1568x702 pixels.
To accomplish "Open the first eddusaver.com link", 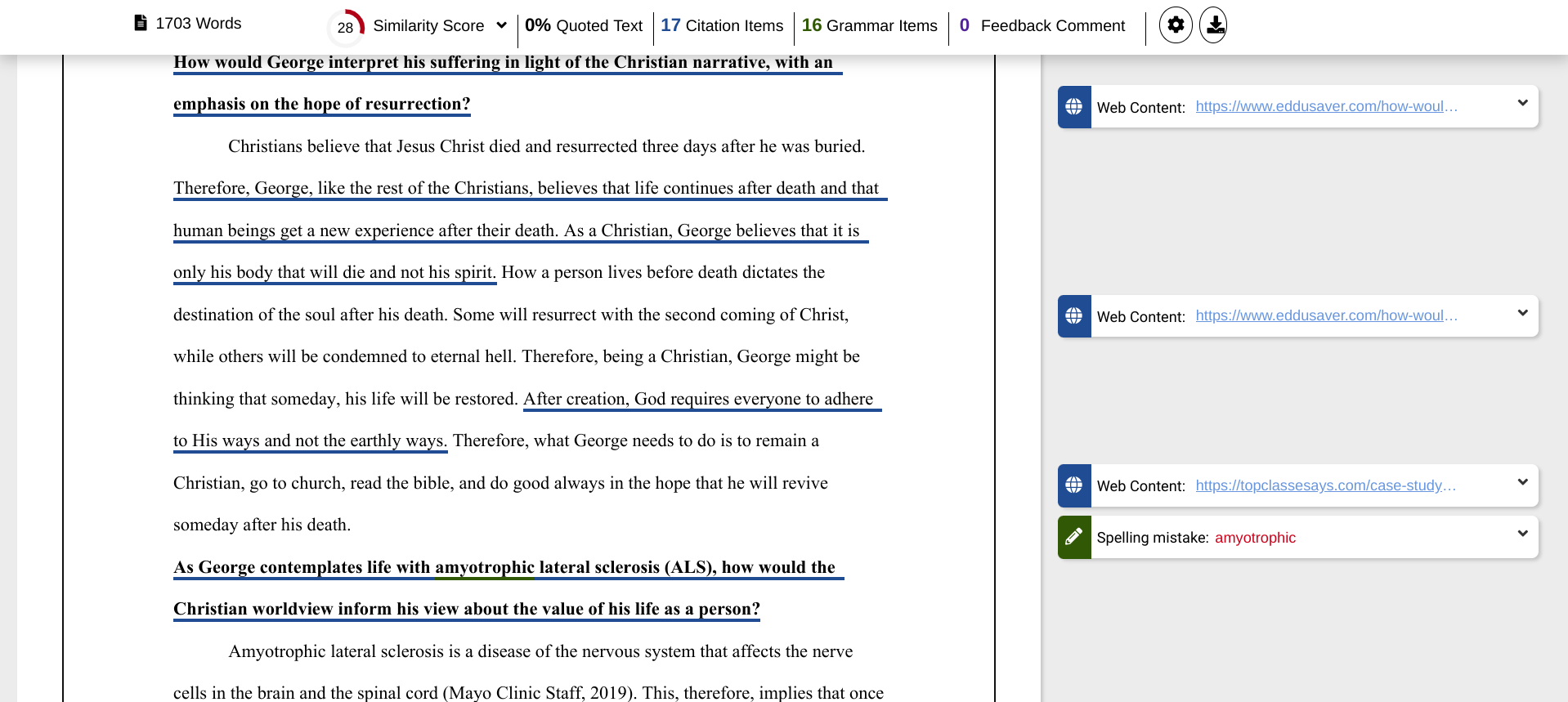I will pos(1326,106).
